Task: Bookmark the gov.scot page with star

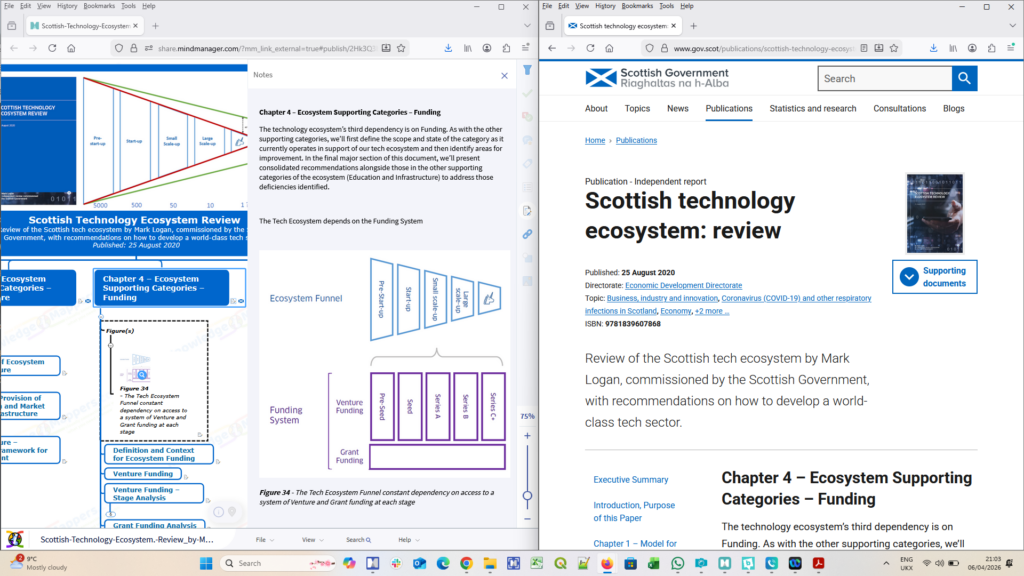Action: 894,48
